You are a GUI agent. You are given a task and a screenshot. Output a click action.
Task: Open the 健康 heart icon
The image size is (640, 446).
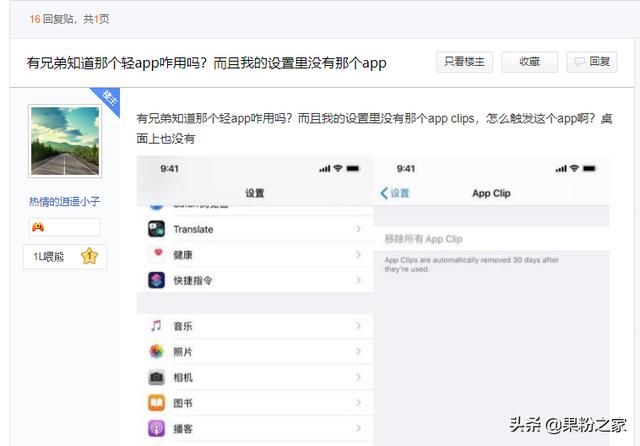[158, 253]
